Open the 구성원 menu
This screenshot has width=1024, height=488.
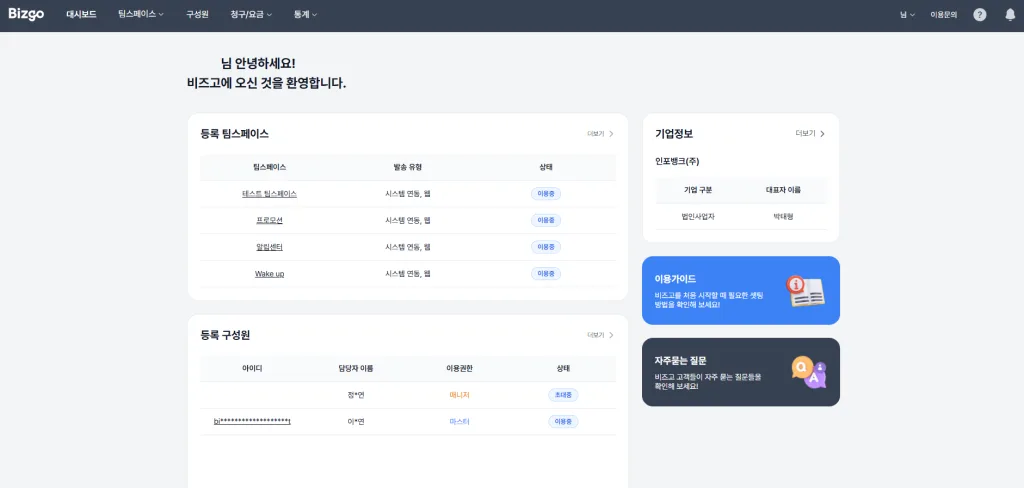197,14
